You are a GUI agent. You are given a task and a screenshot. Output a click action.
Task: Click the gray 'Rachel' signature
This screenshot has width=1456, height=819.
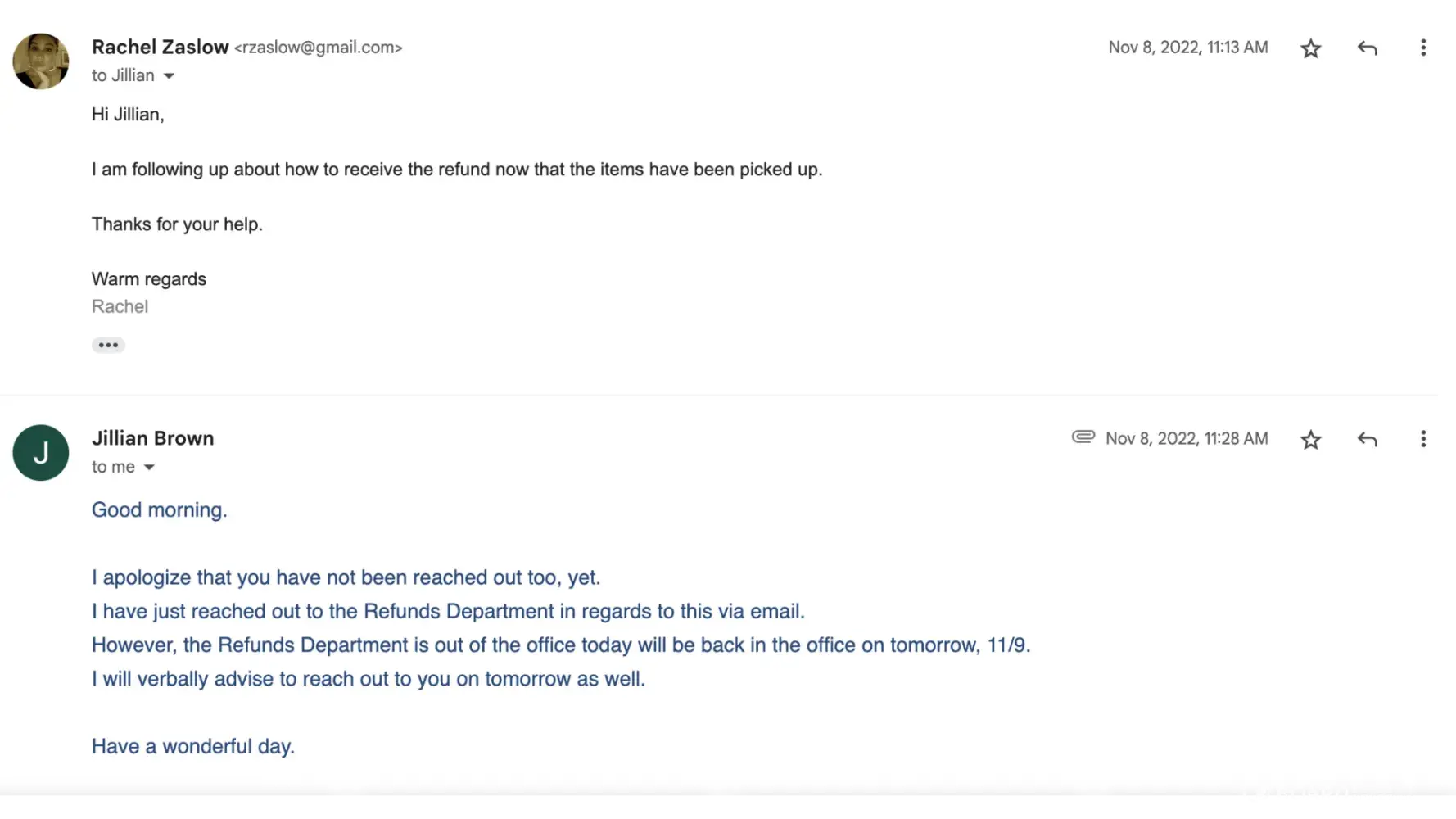point(120,307)
